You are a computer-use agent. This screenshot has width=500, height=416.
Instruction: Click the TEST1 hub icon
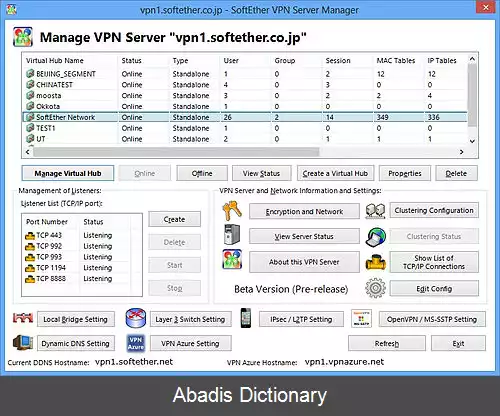click(x=30, y=128)
